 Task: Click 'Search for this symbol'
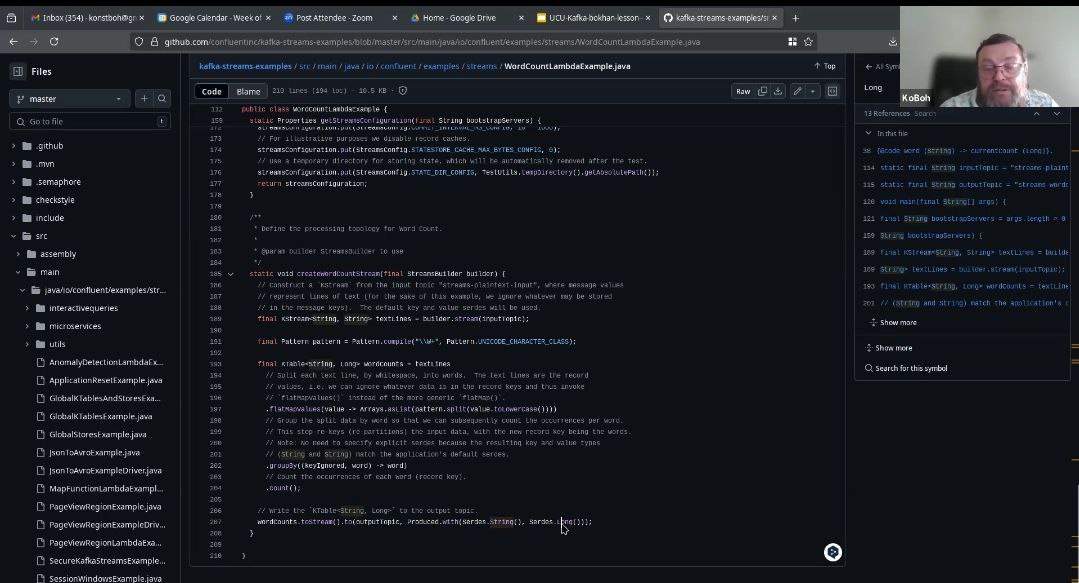pyautogui.click(x=906, y=368)
